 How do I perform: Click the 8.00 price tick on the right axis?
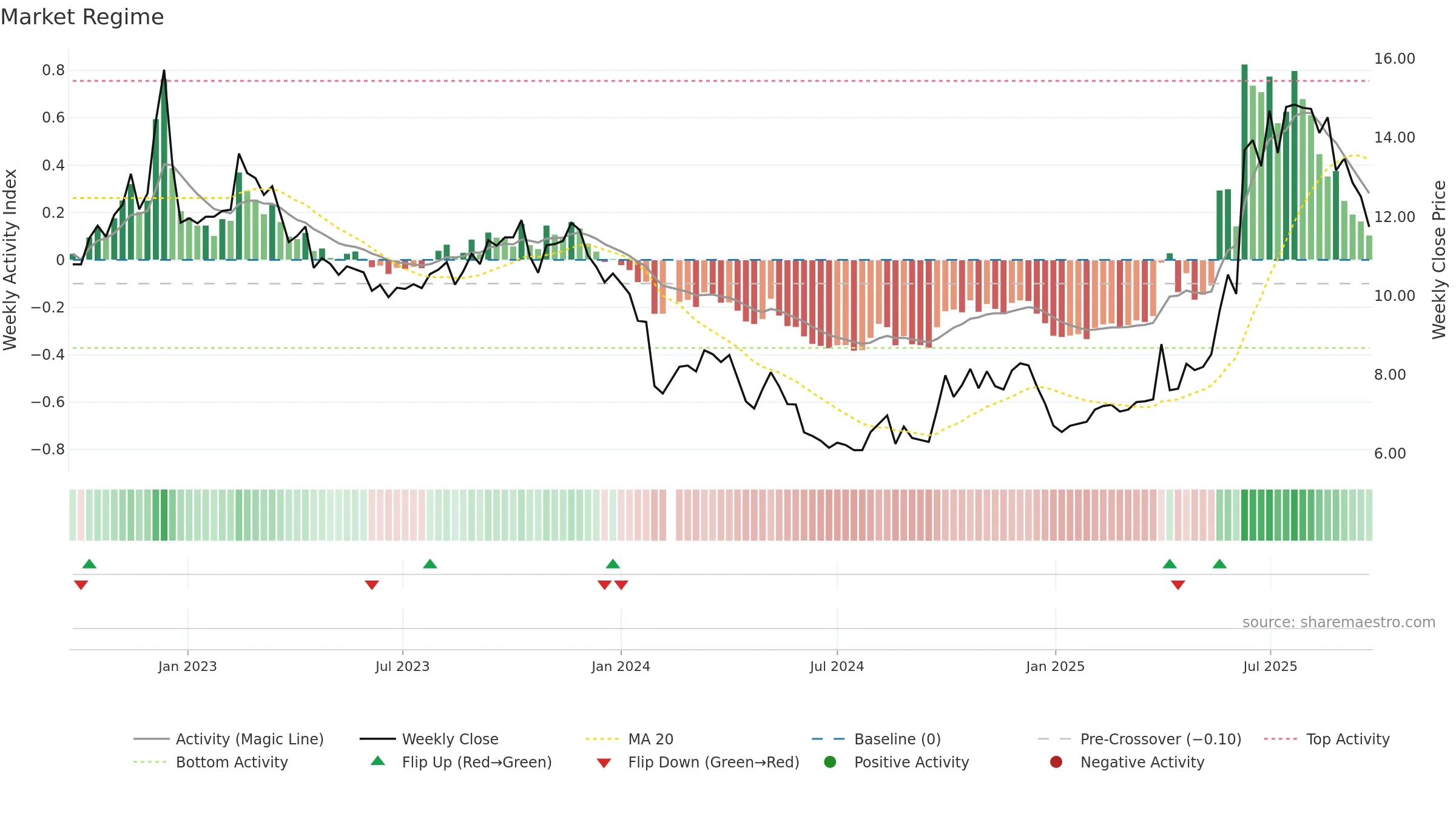click(1389, 374)
